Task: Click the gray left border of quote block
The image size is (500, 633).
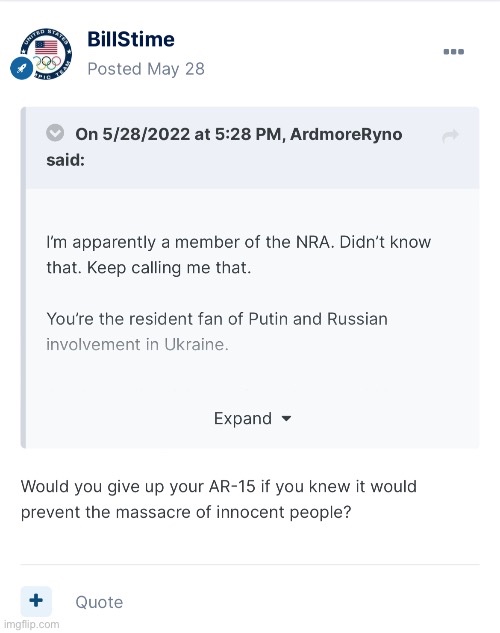Action: [x=23, y=278]
